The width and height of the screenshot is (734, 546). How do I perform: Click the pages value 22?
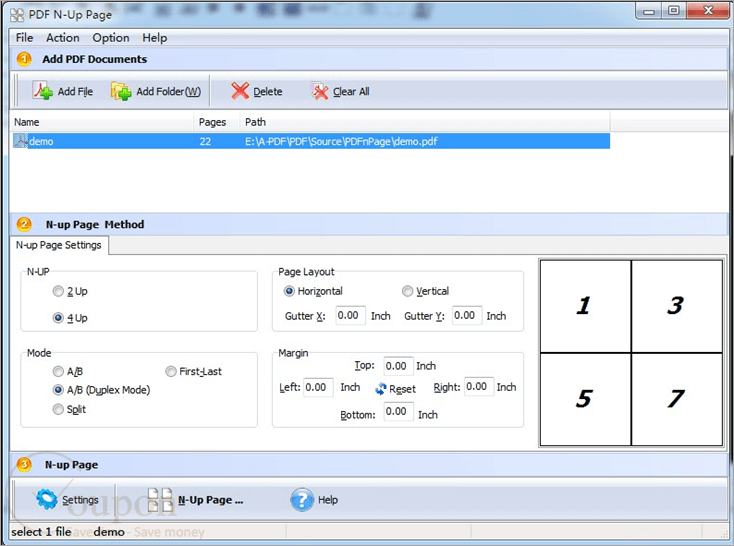[205, 141]
